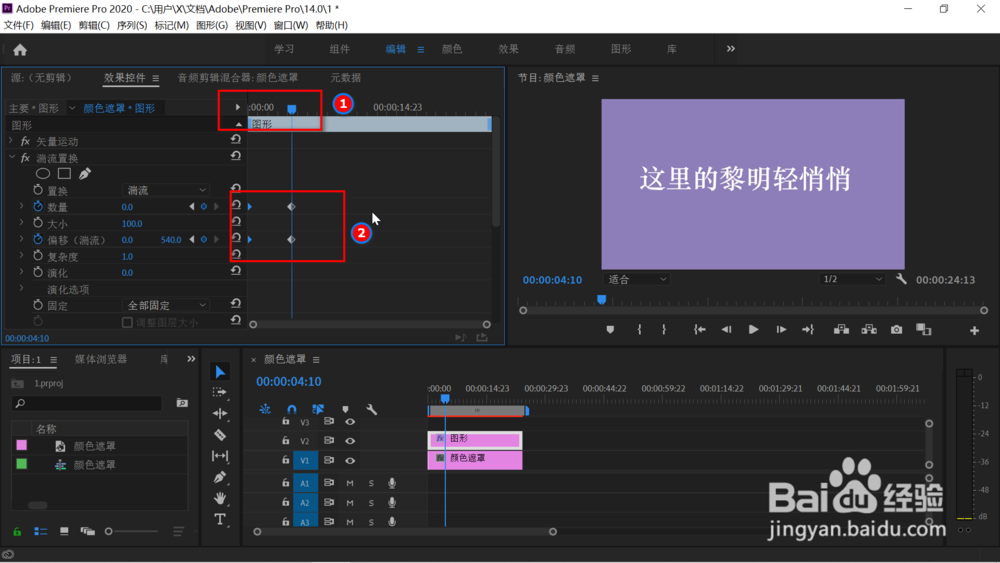This screenshot has height=563, width=1000.
Task: Enable the 调整图层大小 checkbox
Action: point(128,323)
